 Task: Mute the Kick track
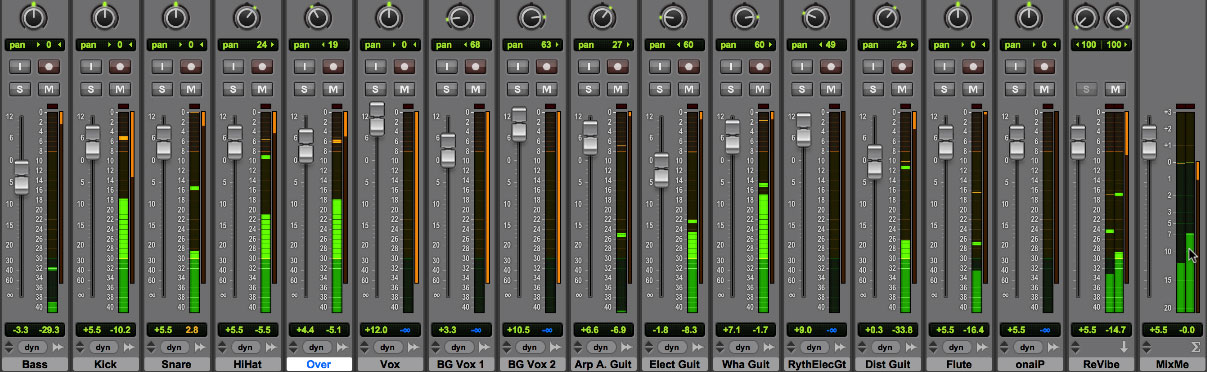(119, 88)
